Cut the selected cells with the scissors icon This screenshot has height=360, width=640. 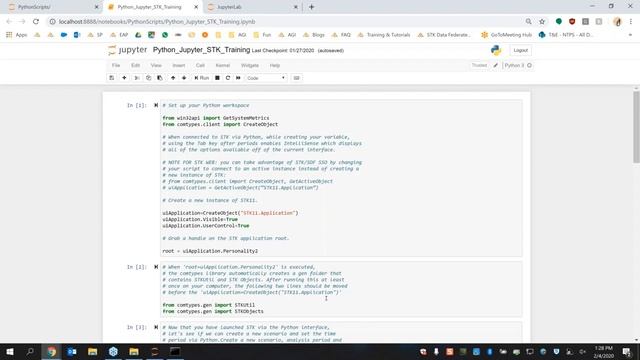tap(137, 78)
